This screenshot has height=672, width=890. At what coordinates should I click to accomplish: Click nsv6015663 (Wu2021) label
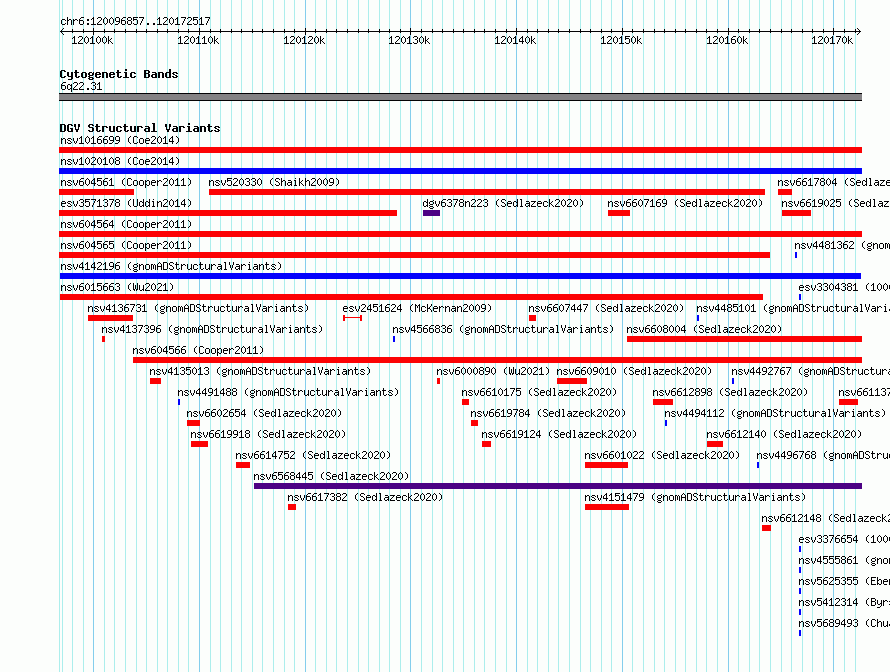[x=117, y=287]
